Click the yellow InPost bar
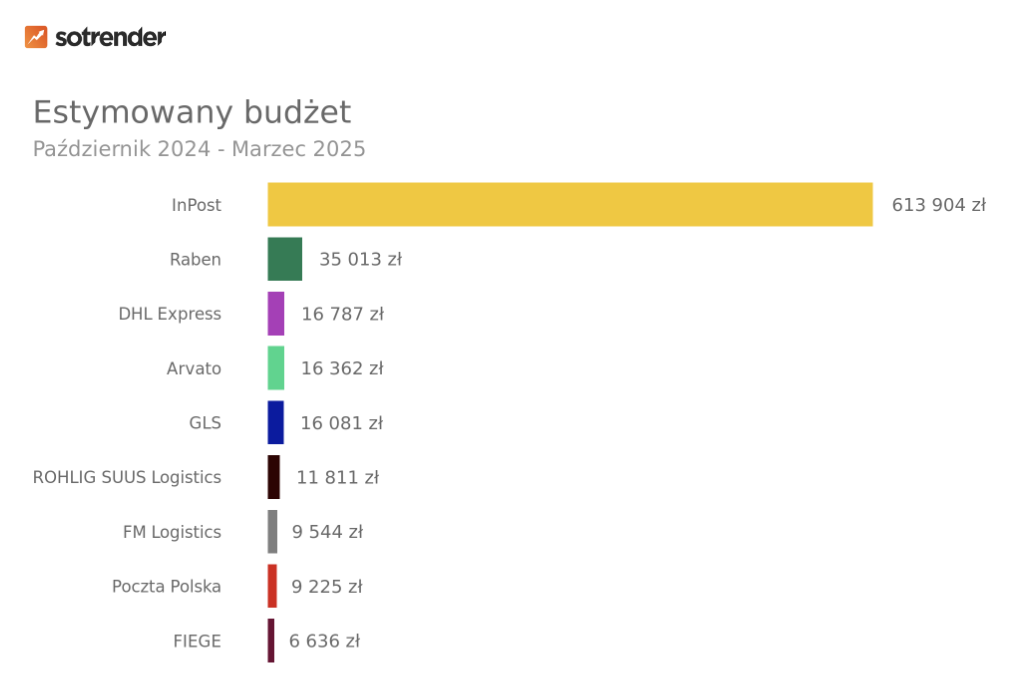The width and height of the screenshot is (1032, 682). tap(570, 205)
